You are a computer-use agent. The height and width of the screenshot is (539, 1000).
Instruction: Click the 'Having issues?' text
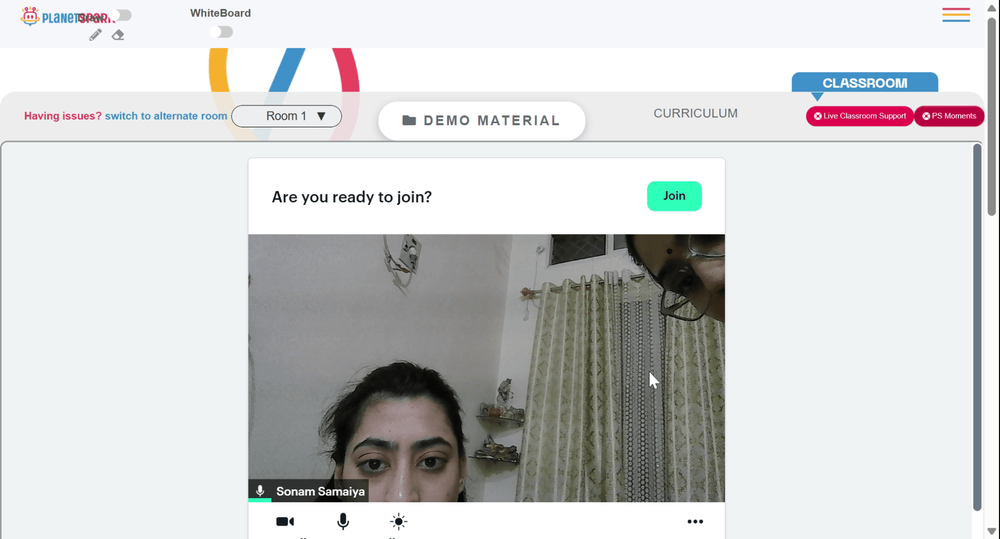tap(62, 116)
